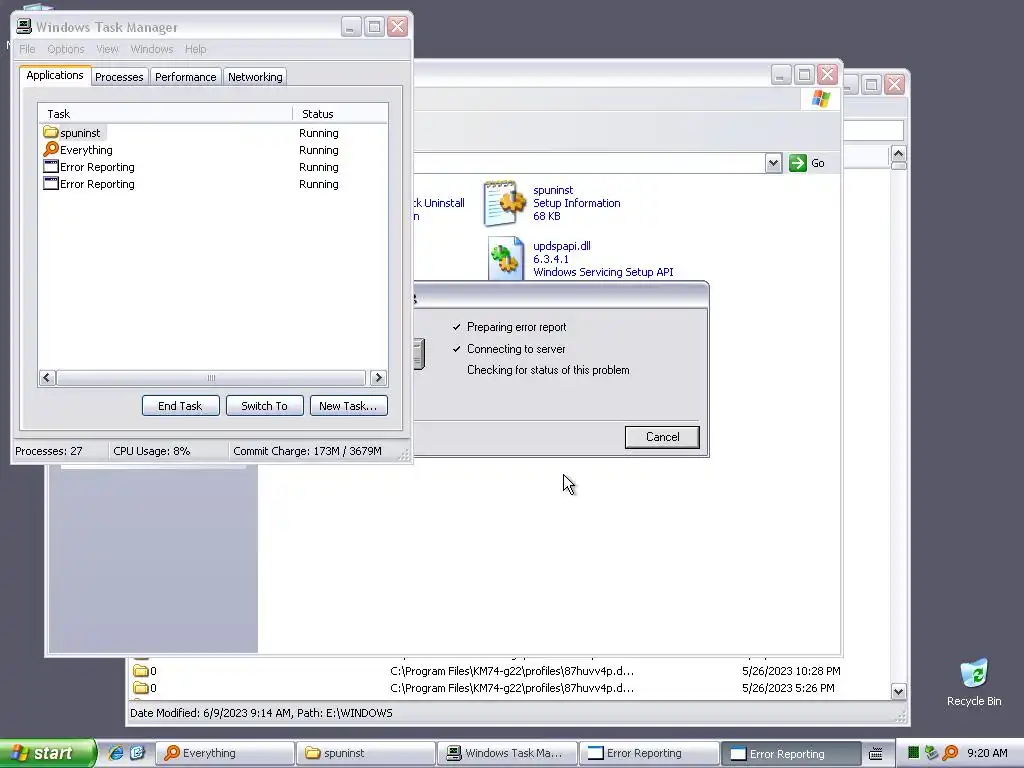Click the CPU Usage status bar entry

[x=152, y=451]
